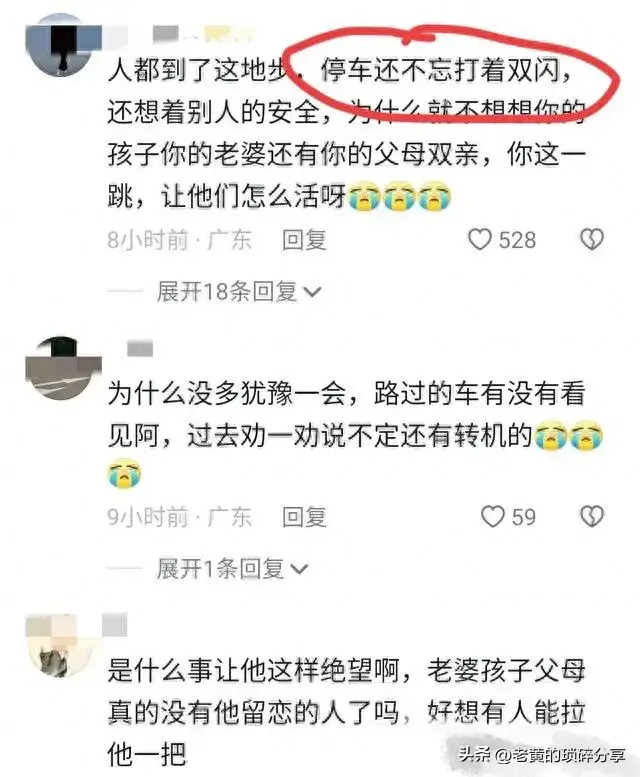Click chevron next to 展开1条回复
This screenshot has height=777, width=640.
tap(299, 569)
